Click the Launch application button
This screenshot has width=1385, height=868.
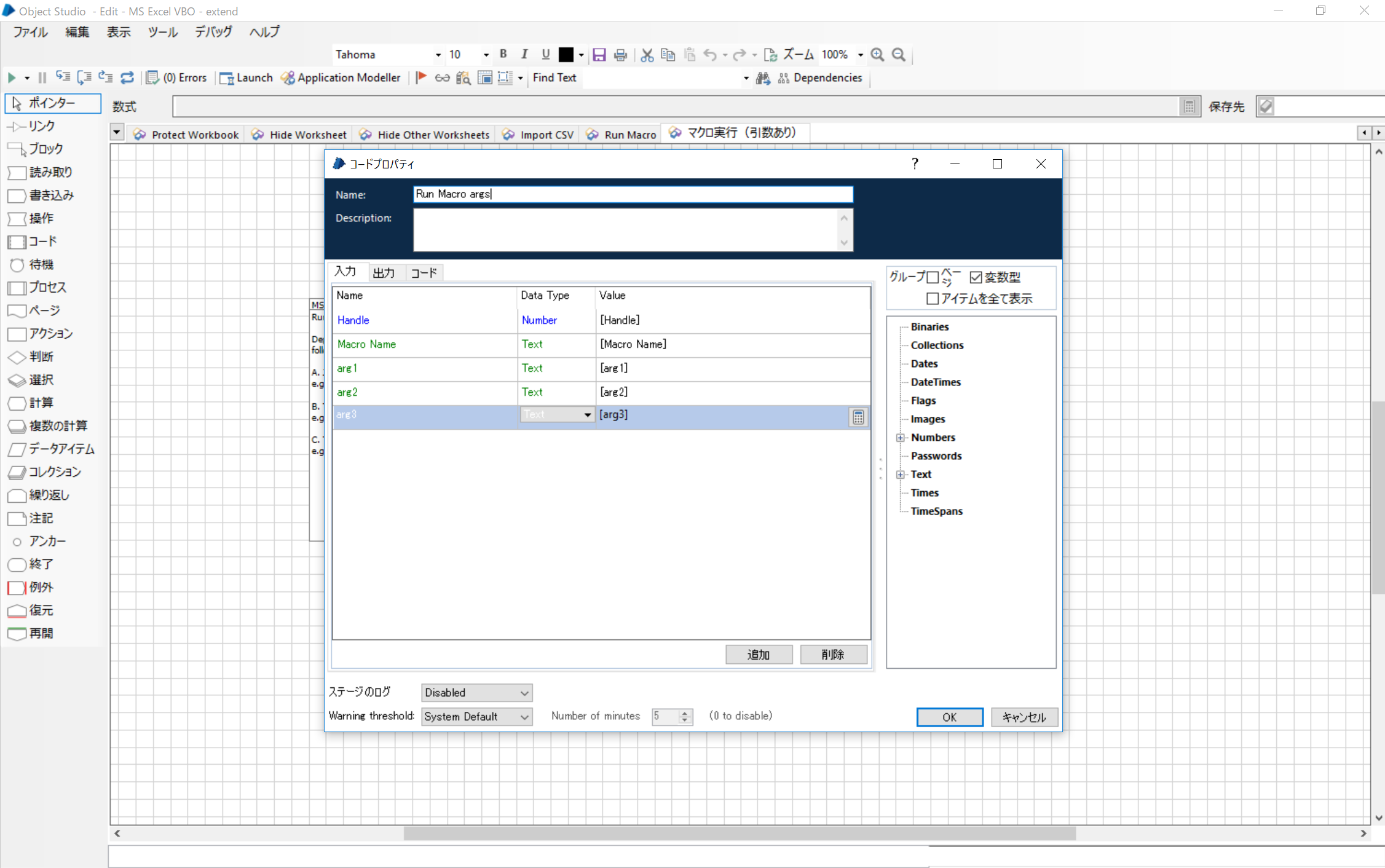(247, 77)
